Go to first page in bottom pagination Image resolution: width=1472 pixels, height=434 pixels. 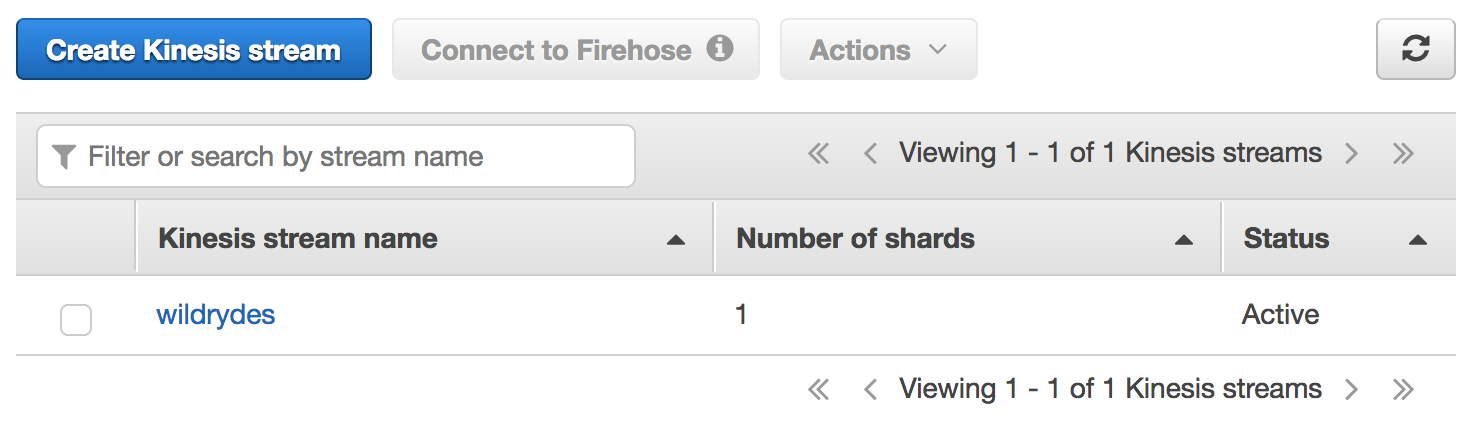(819, 390)
